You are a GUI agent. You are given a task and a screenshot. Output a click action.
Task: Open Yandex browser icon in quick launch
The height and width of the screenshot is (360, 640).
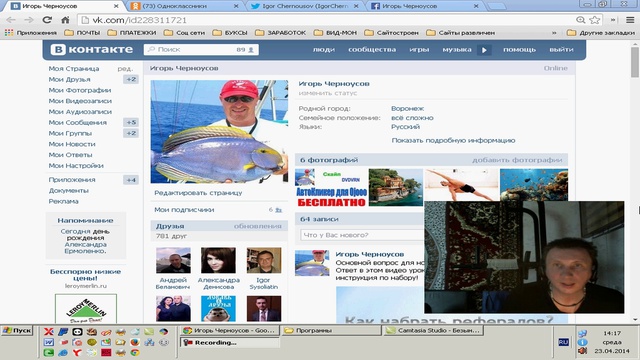coord(77,352)
